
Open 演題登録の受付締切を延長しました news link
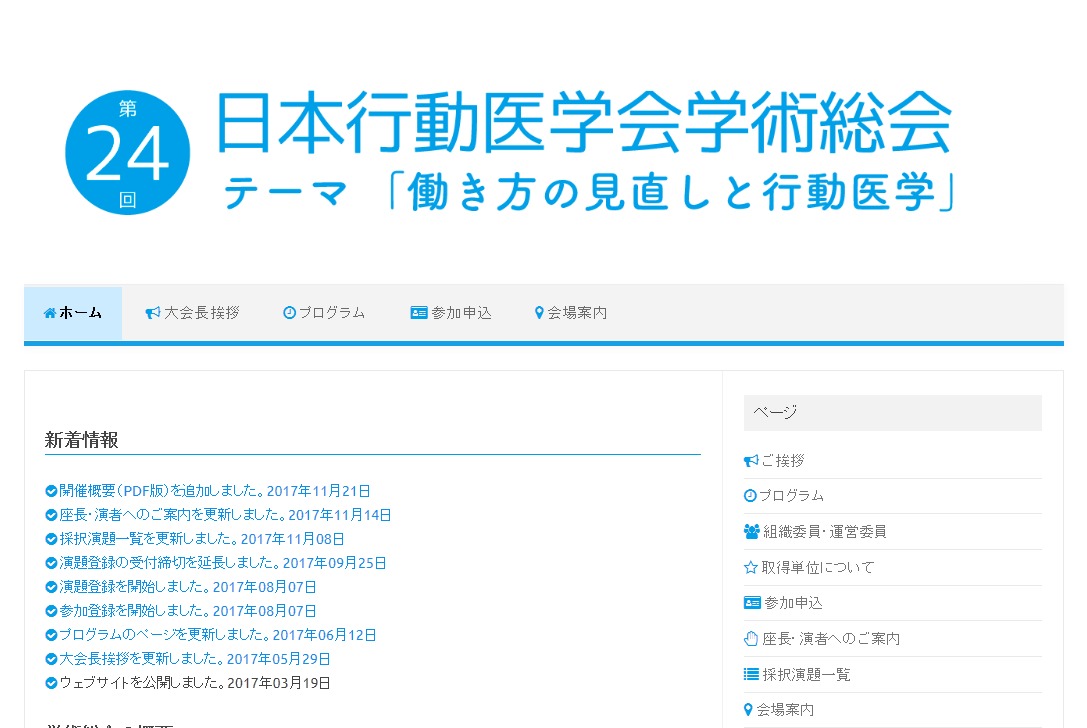coord(223,563)
